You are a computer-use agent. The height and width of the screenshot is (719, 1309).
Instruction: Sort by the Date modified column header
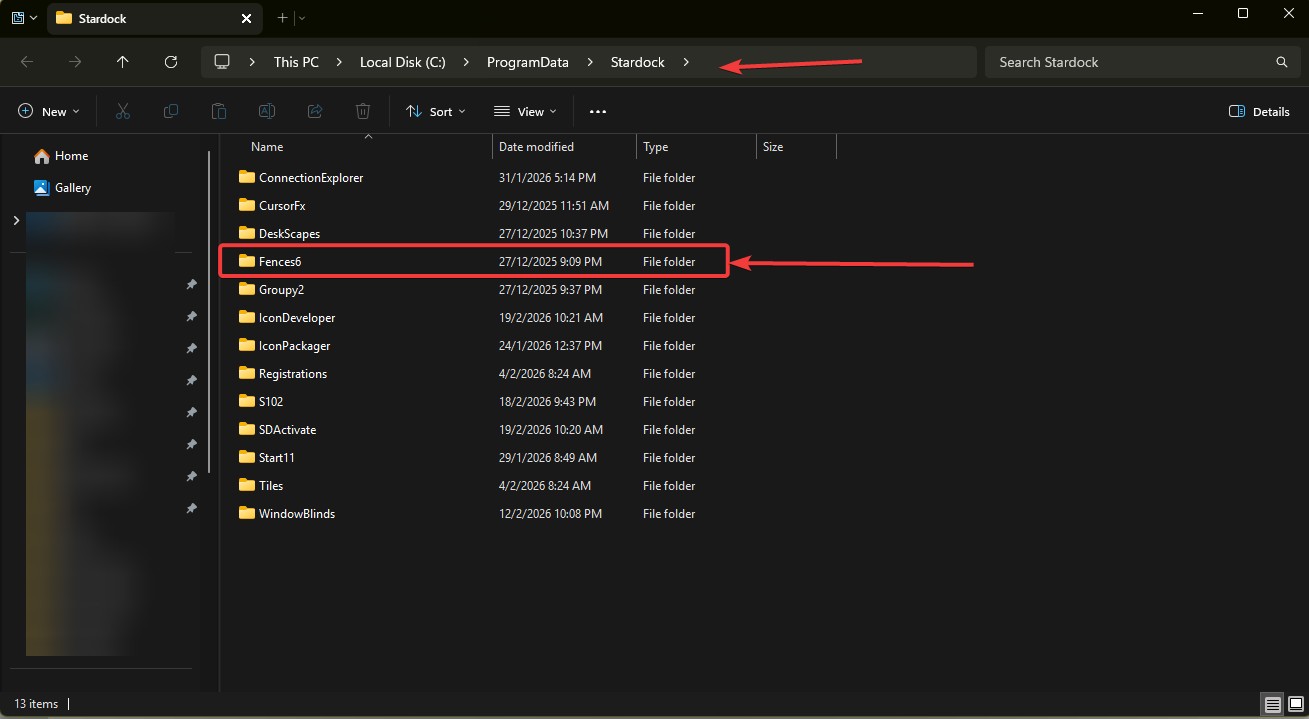[x=537, y=147]
